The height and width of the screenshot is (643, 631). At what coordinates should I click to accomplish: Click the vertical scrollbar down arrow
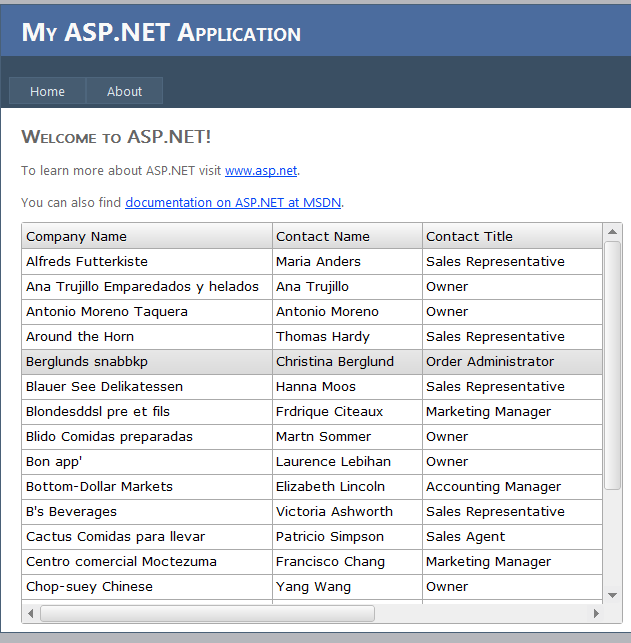[613, 595]
